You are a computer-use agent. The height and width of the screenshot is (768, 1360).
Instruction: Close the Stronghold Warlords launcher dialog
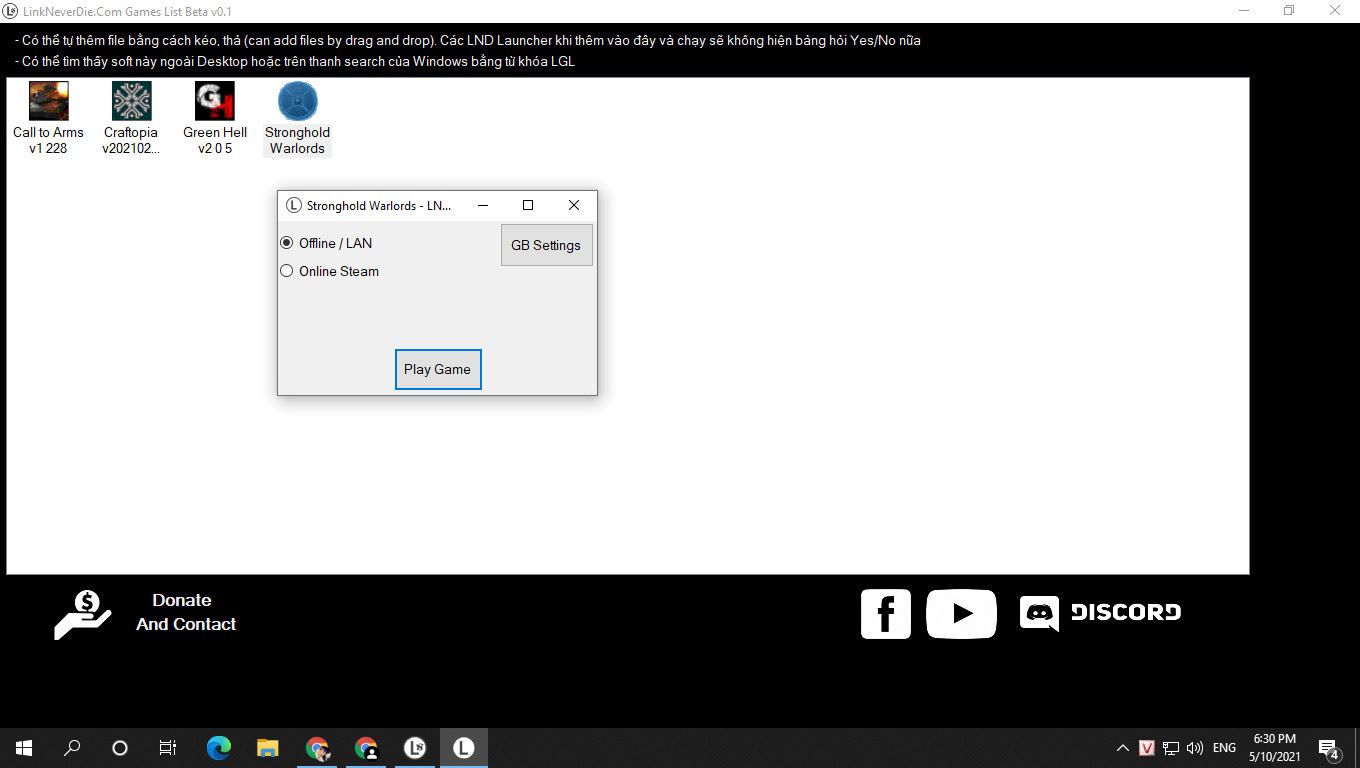click(574, 205)
